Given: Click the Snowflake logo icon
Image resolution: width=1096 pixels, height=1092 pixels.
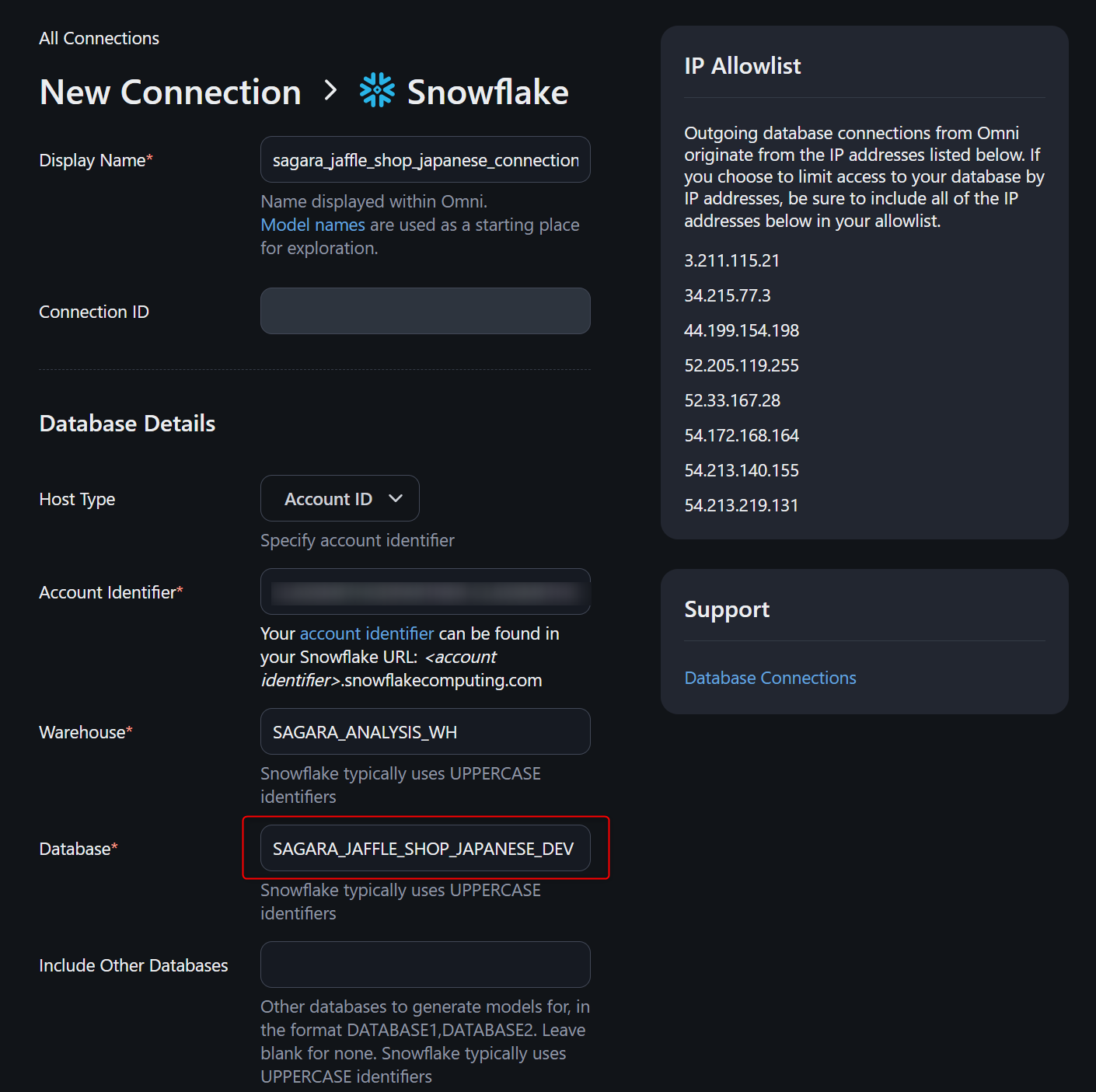Looking at the screenshot, I should coord(377,91).
